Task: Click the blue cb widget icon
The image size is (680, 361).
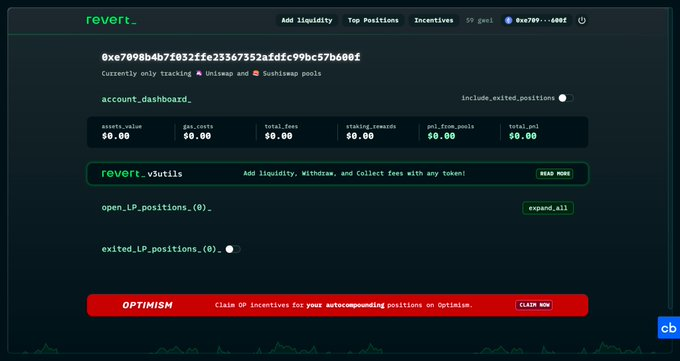Action: (668, 328)
